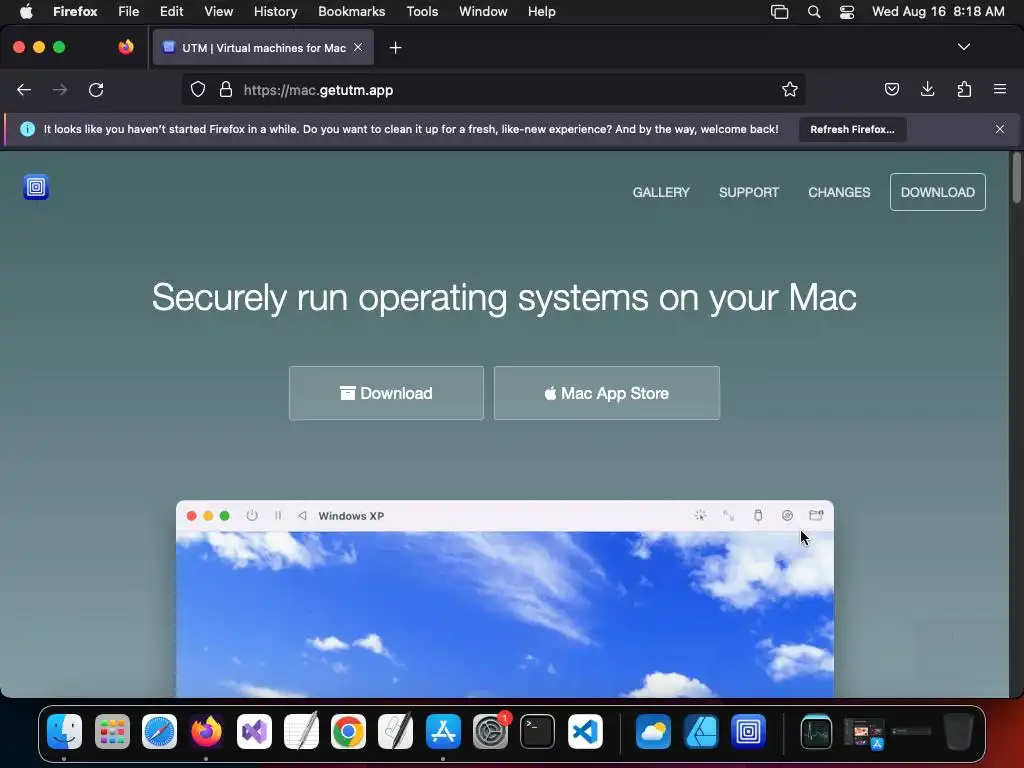The height and width of the screenshot is (768, 1024).
Task: Click the site security padlock icon
Action: coord(226,90)
